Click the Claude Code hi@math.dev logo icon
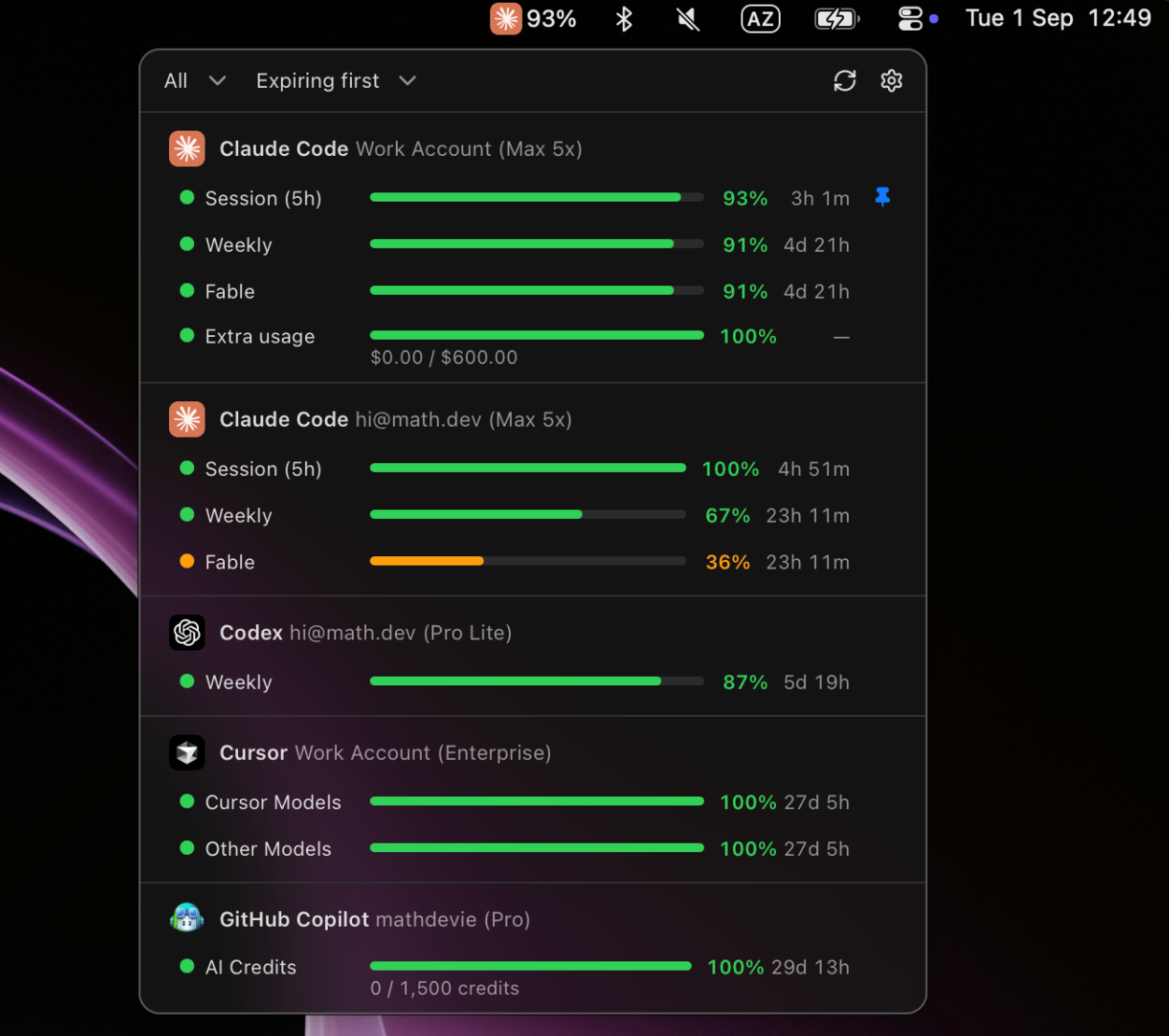Image resolution: width=1169 pixels, height=1036 pixels. tap(187, 419)
